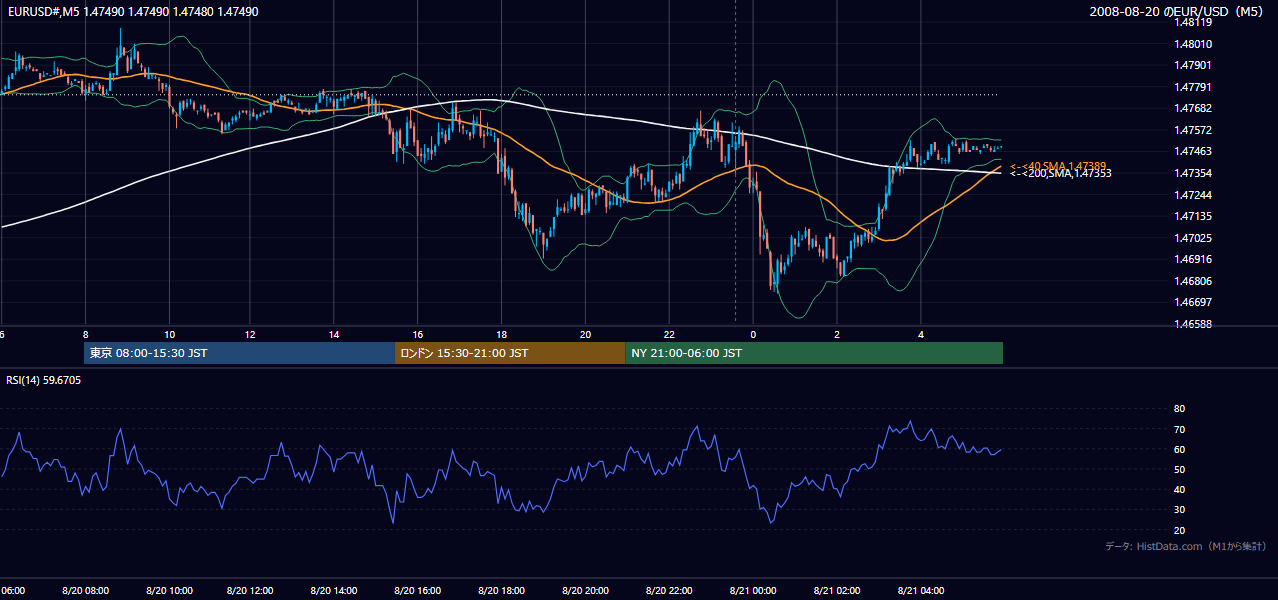Viewport: 1278px width, 600px height.
Task: Click RSI scale value 60
Action: tap(1179, 449)
